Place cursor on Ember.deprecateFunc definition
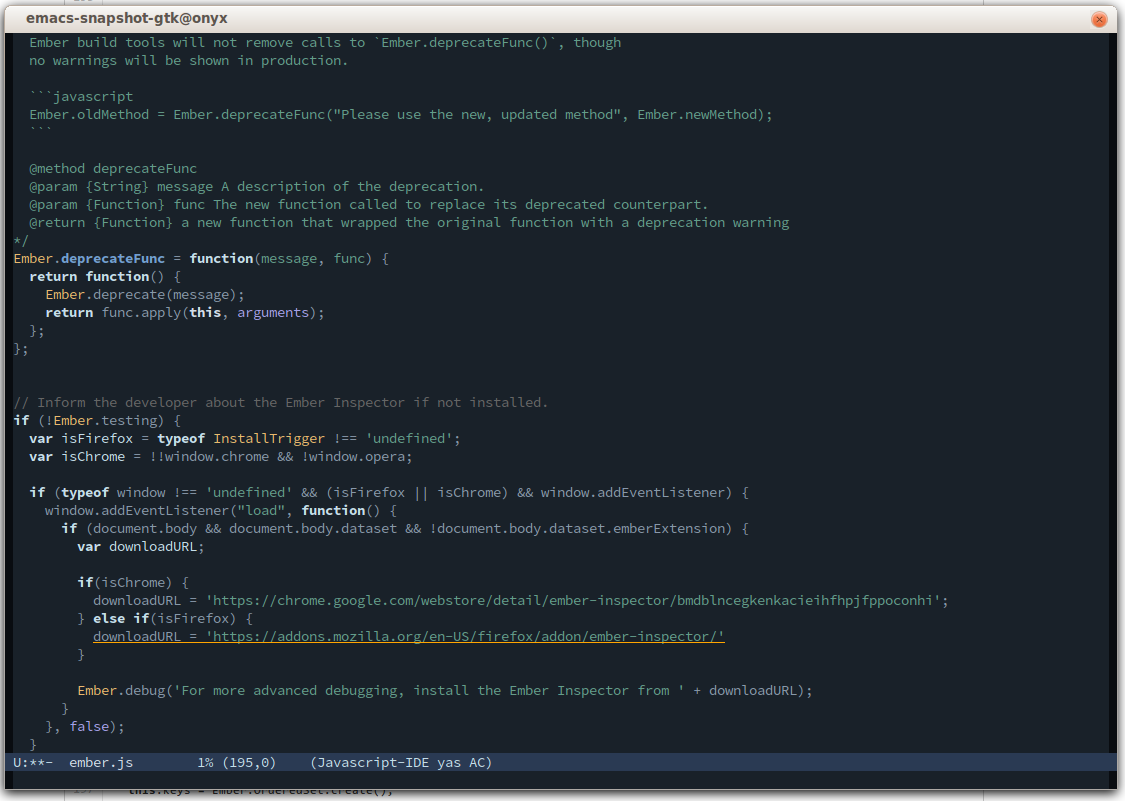 89,258
